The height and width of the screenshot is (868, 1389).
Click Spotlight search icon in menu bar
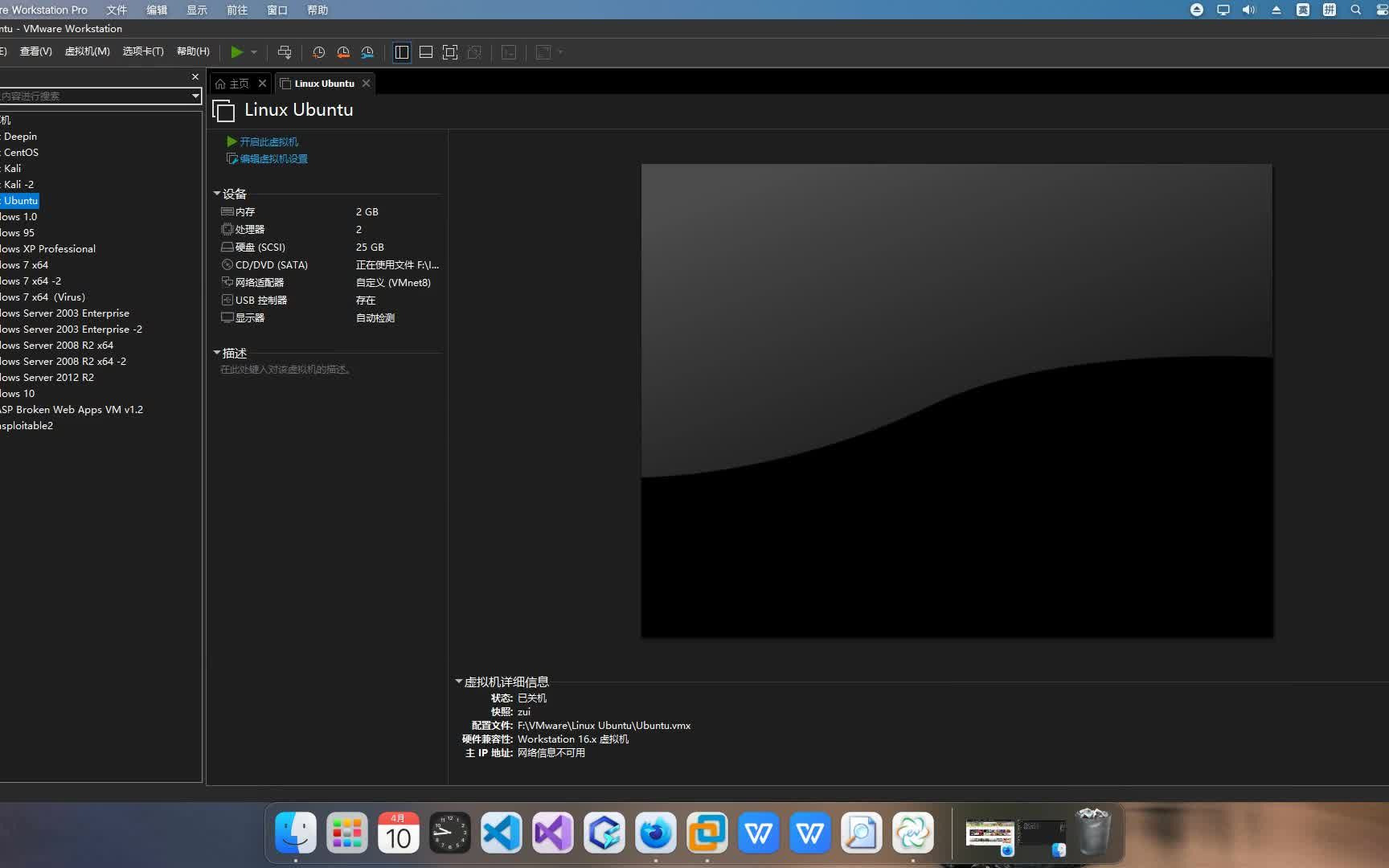[1356, 10]
